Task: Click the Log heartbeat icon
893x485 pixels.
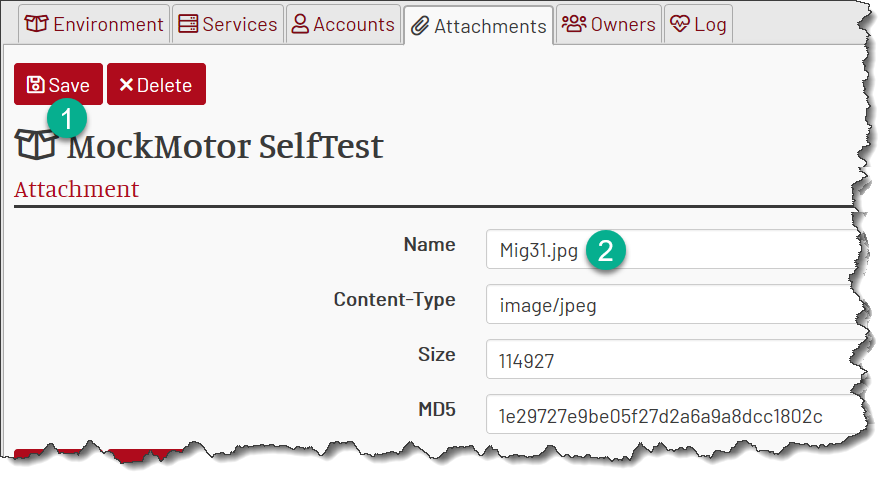Action: 680,24
